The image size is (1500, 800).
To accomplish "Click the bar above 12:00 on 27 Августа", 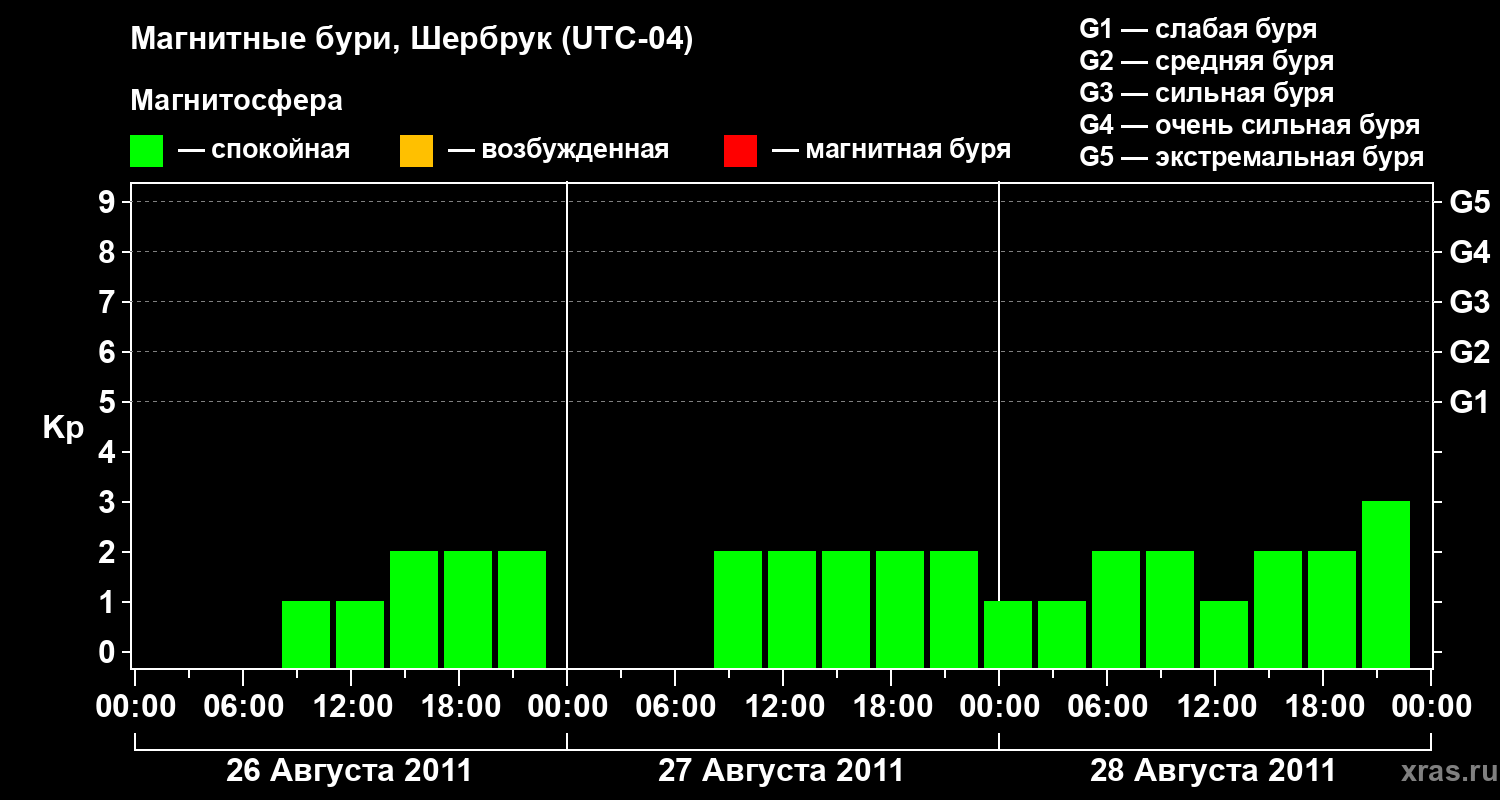I will click(x=792, y=609).
